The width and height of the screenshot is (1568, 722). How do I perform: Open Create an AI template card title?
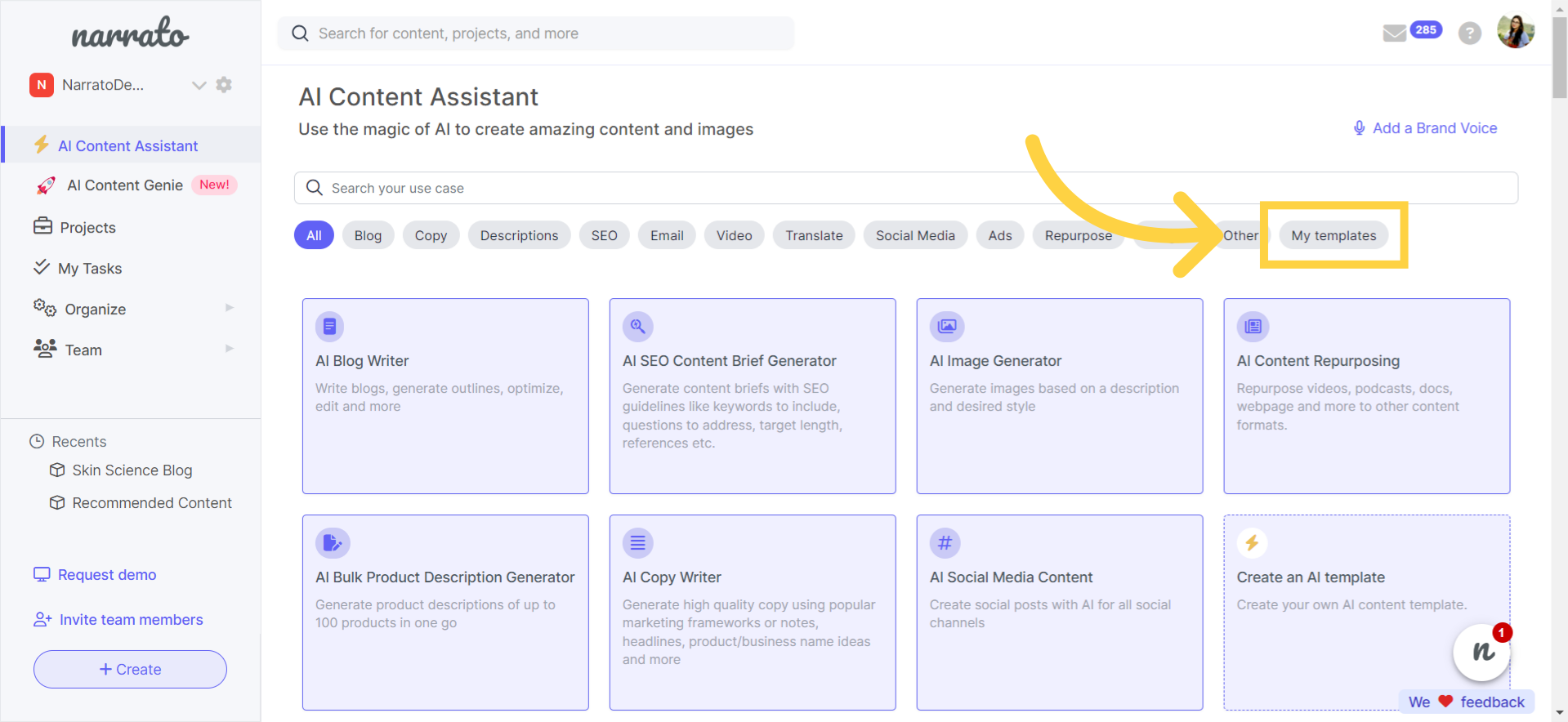click(1311, 577)
